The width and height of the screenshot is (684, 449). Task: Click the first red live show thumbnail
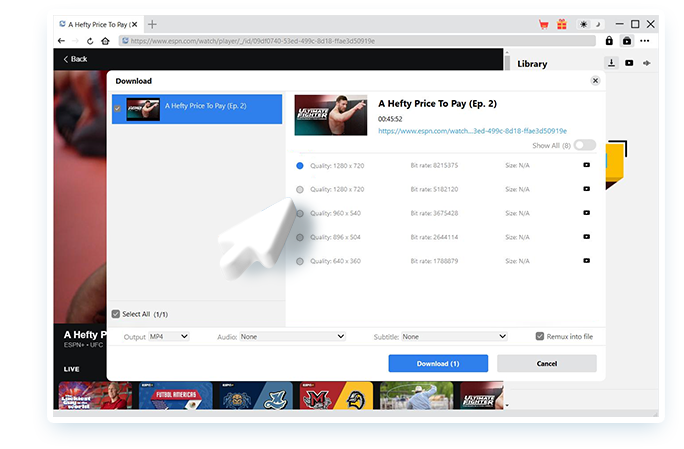tap(95, 395)
